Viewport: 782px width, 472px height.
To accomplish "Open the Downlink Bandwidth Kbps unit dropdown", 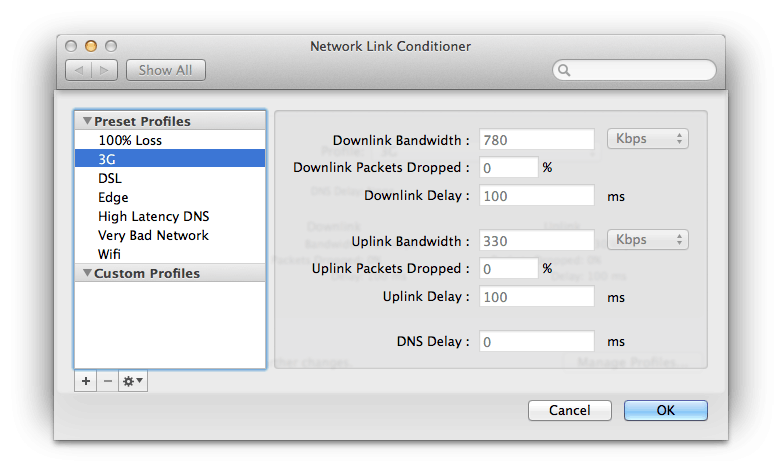I will tap(647, 139).
